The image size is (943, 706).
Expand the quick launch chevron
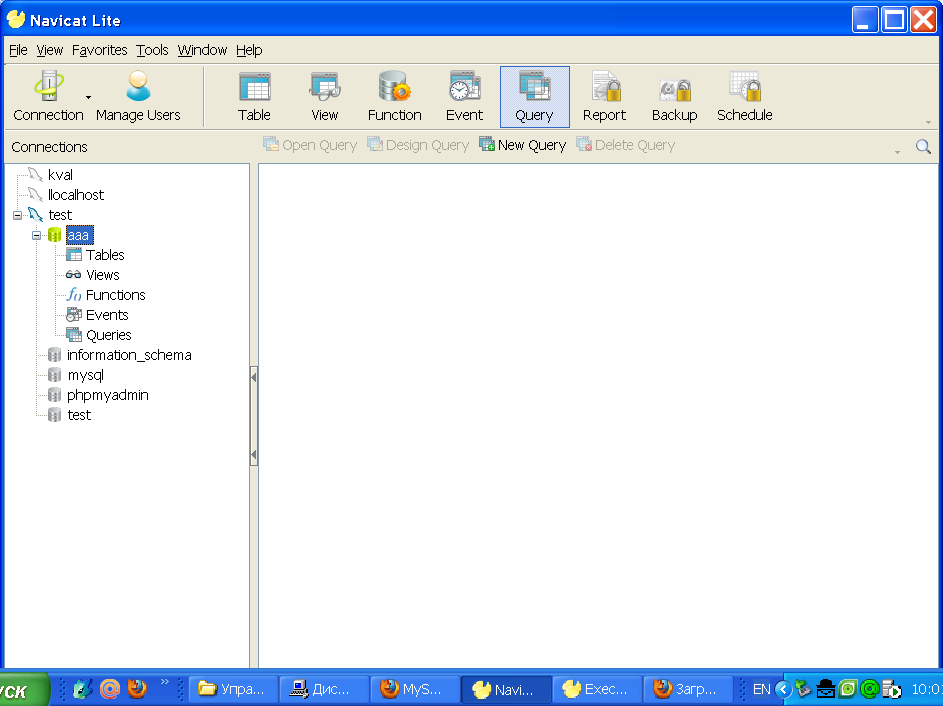(164, 682)
